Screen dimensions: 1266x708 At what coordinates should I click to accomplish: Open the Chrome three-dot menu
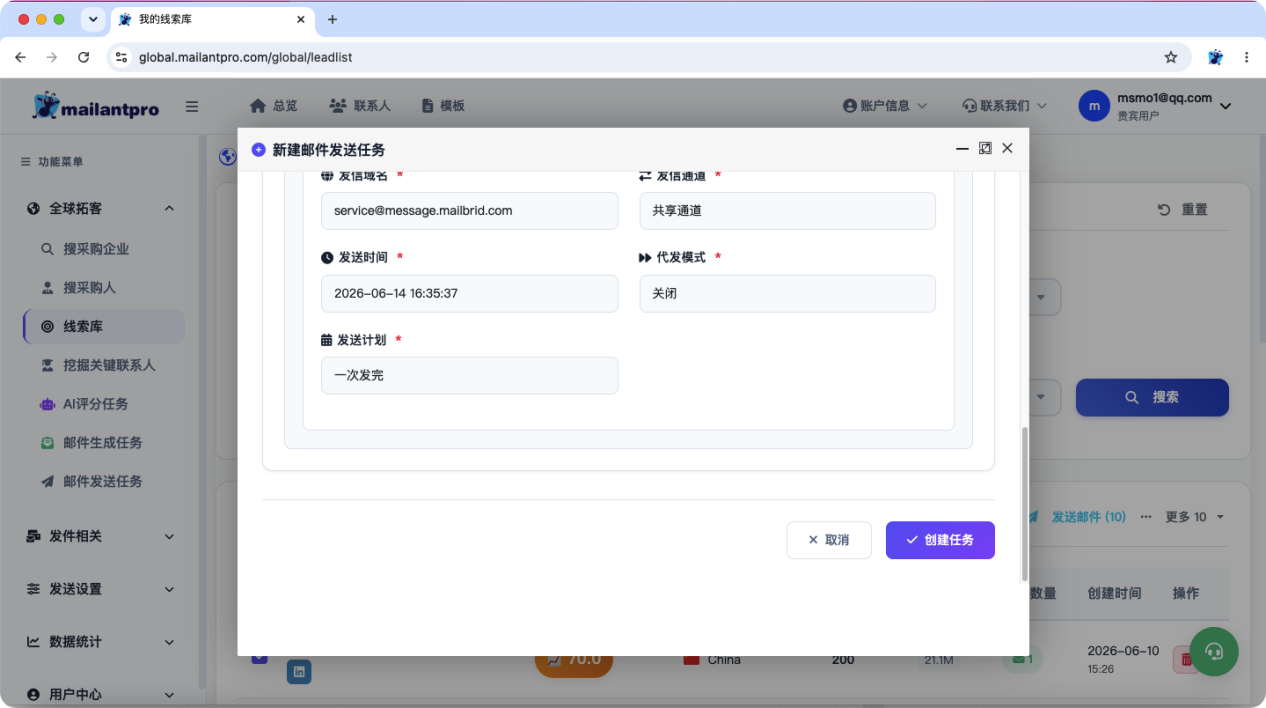[1246, 57]
